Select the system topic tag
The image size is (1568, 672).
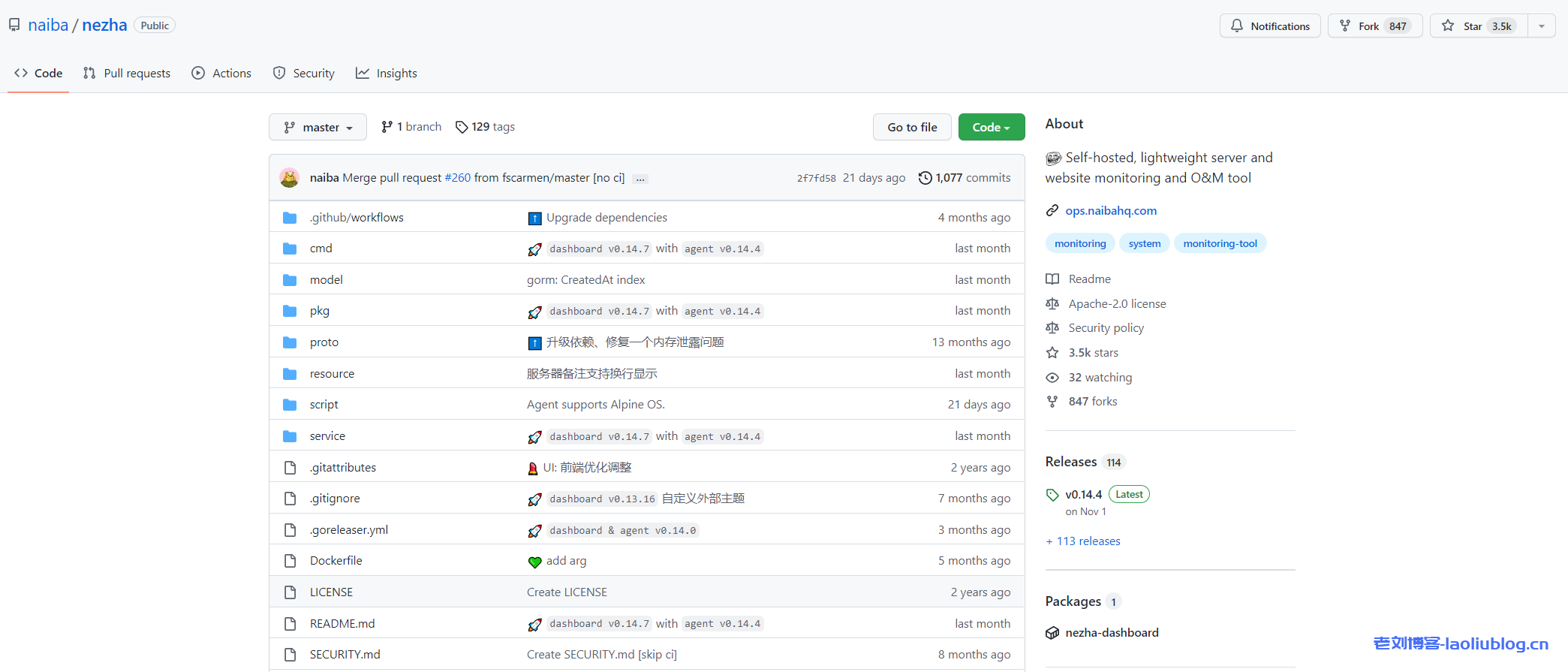[x=1145, y=244]
